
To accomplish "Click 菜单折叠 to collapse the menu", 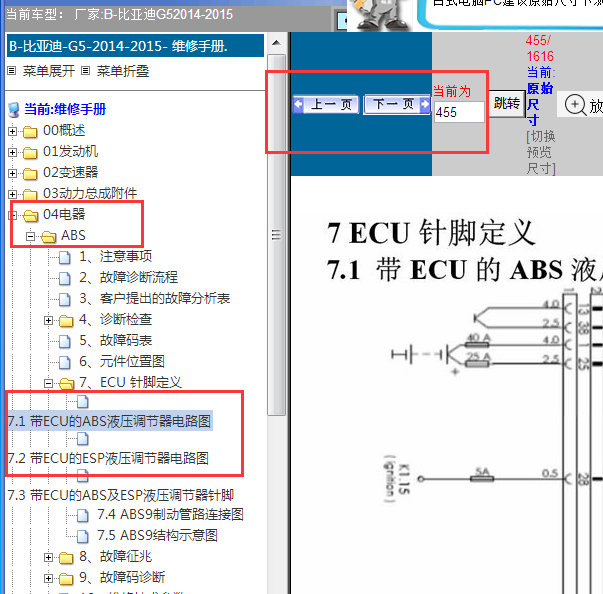I will tap(123, 71).
